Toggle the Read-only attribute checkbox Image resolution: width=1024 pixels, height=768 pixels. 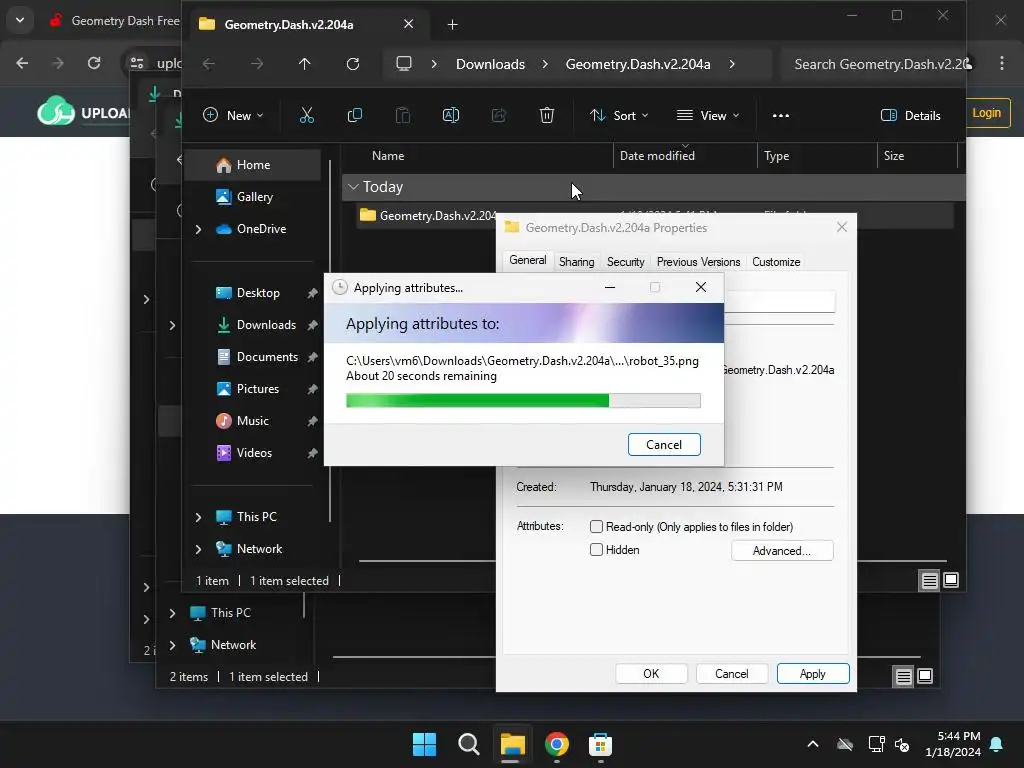(596, 526)
